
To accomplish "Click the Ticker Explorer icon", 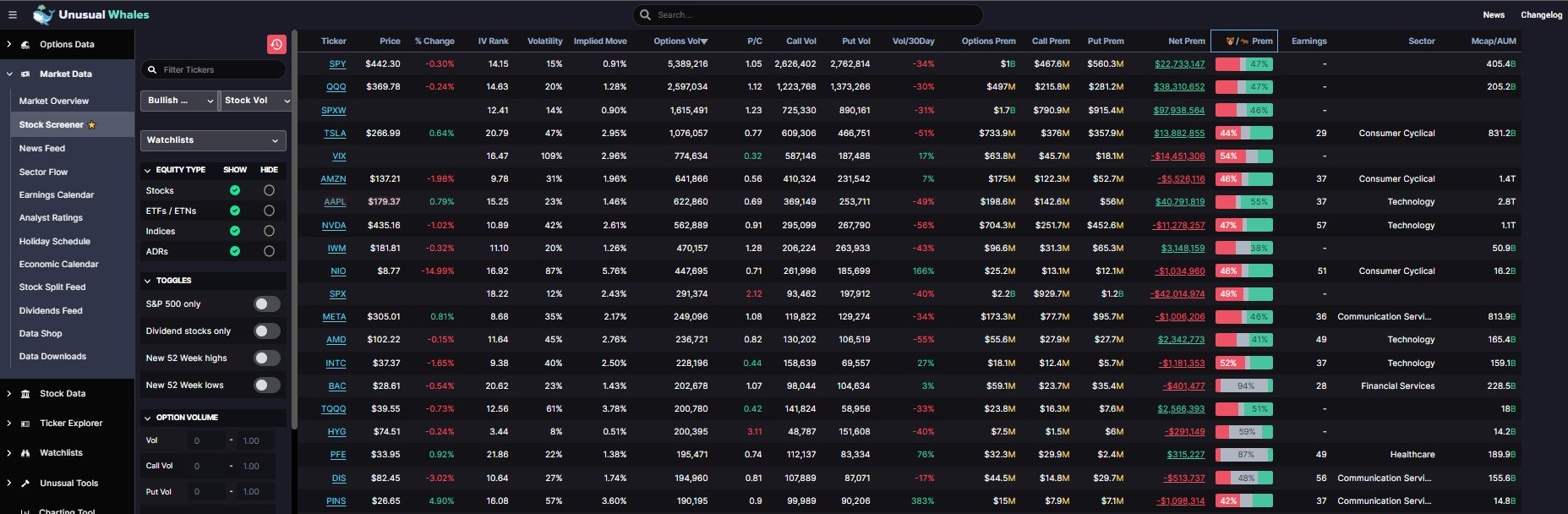I will coord(25,424).
